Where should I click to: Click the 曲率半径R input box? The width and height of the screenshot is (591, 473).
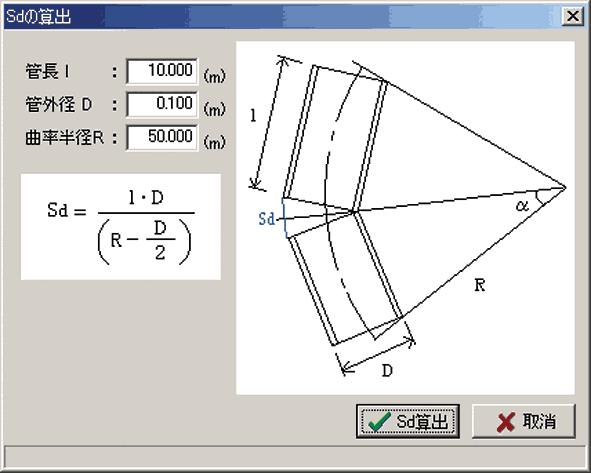pos(162,137)
